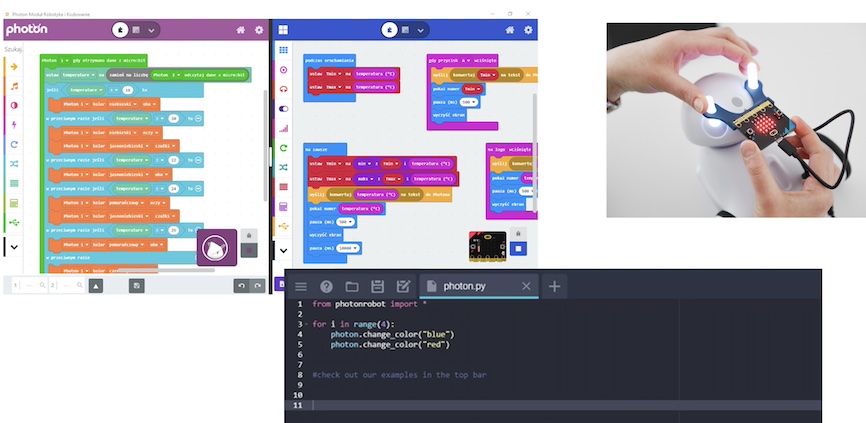
Task: Click search field number 1 in Photon bottom bar
Action: tap(30, 285)
